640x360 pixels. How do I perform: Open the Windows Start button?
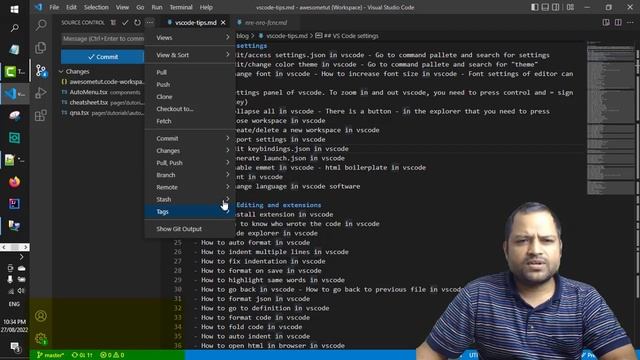14,9
